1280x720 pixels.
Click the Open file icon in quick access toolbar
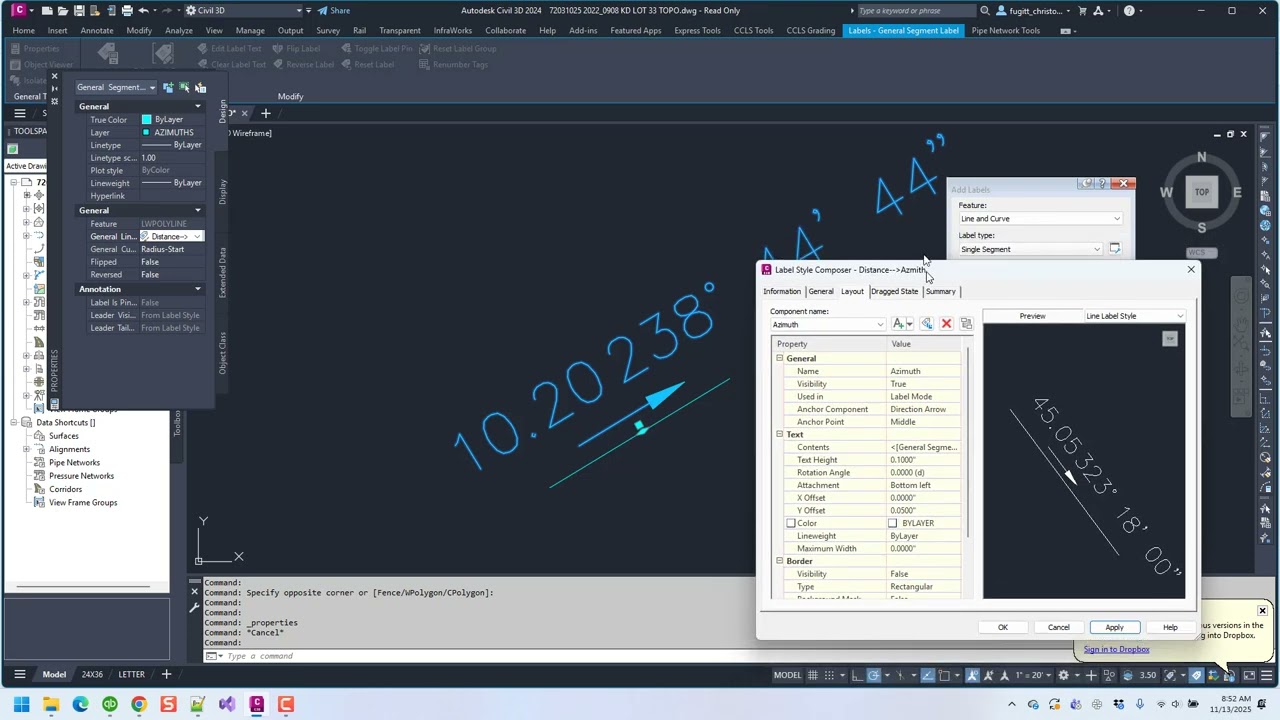63,10
